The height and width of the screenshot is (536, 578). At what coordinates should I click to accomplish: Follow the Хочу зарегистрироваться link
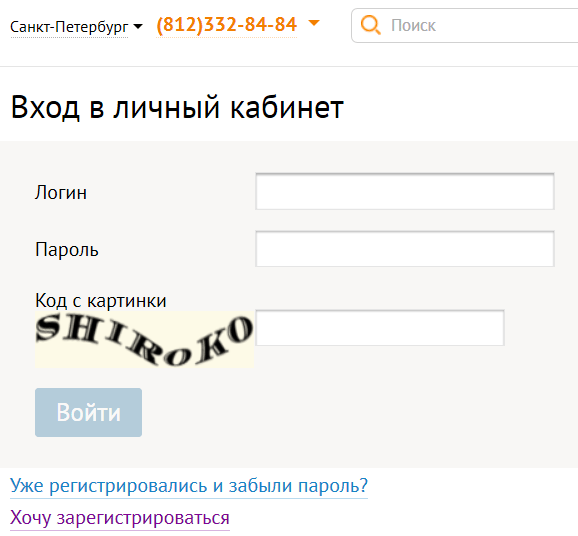120,518
